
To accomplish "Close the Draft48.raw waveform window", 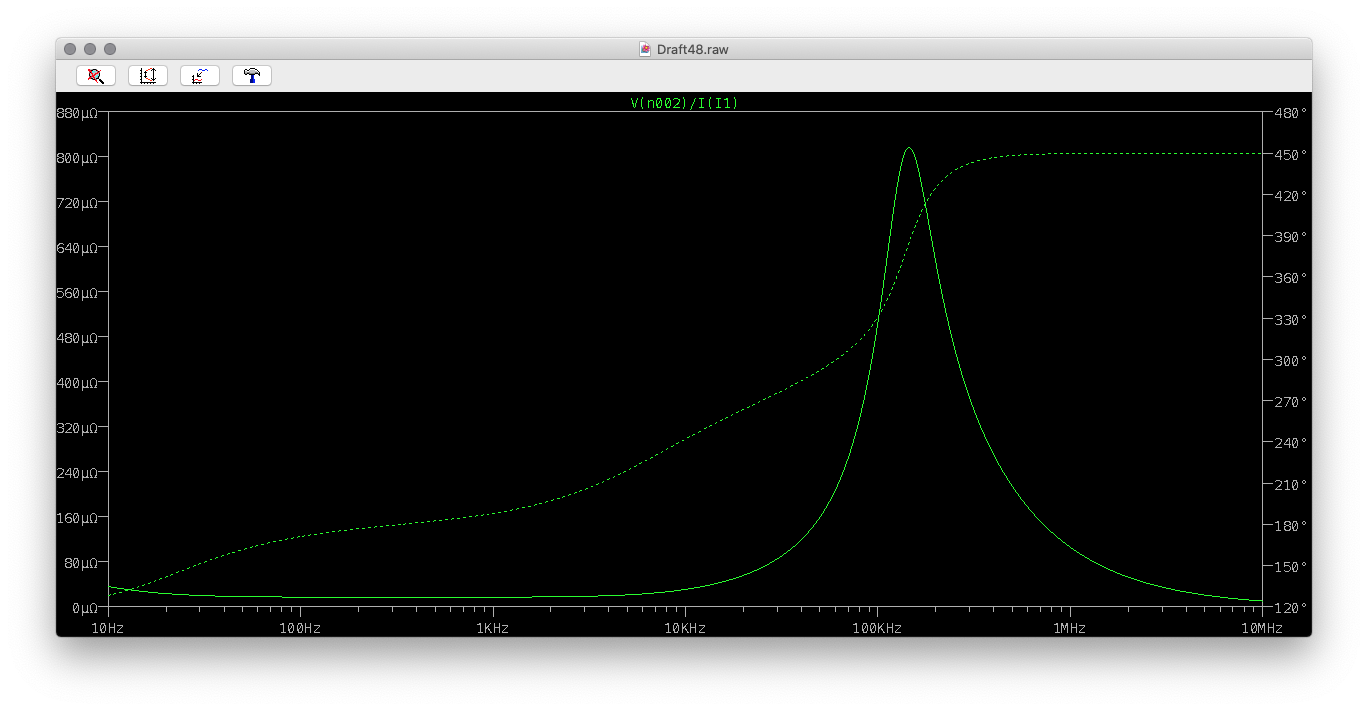I will [x=70, y=49].
